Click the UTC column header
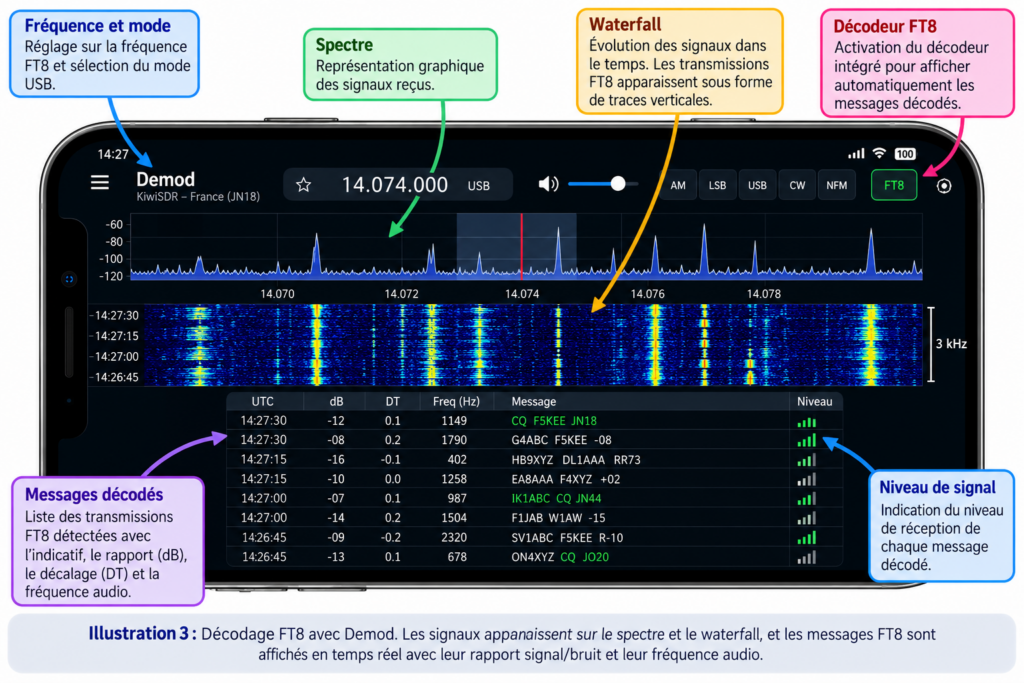Viewport: 1024px width, 683px height. 263,402
